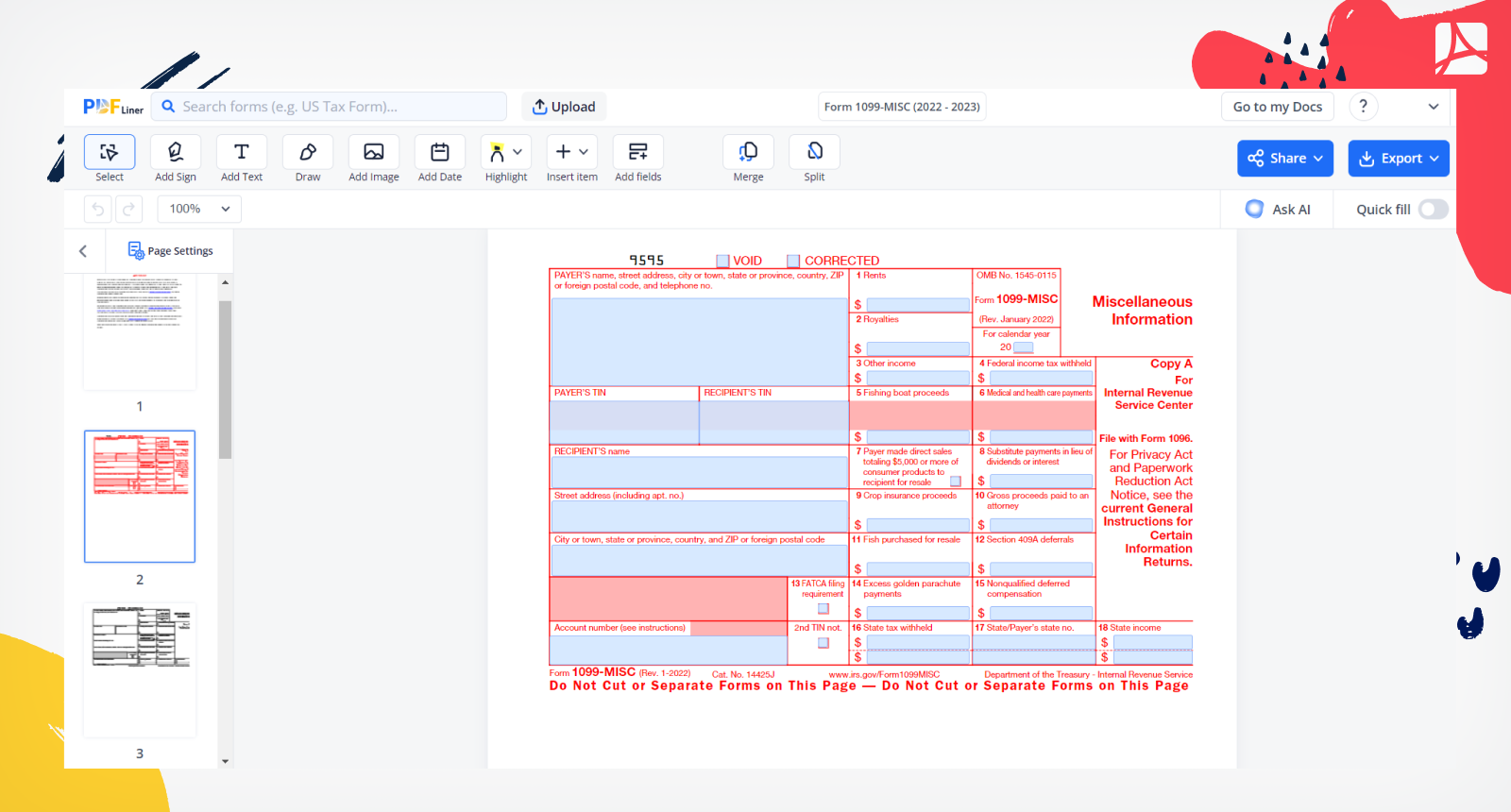Click the search magnifier icon
This screenshot has height=812, width=1511.
coord(168,107)
